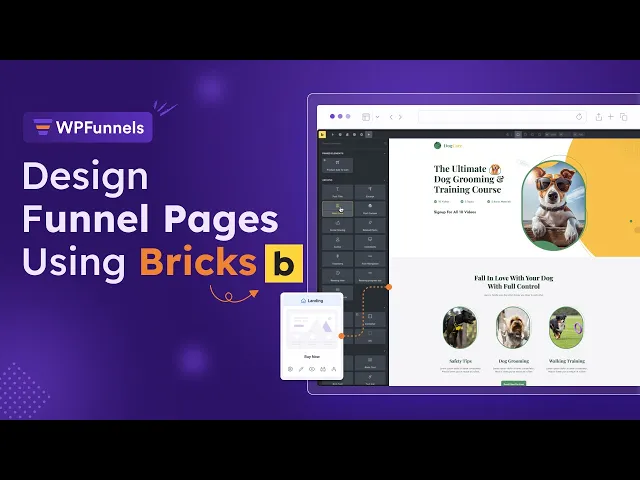Click 'Buy Now' in the Landing card
The height and width of the screenshot is (480, 640).
pyautogui.click(x=312, y=357)
